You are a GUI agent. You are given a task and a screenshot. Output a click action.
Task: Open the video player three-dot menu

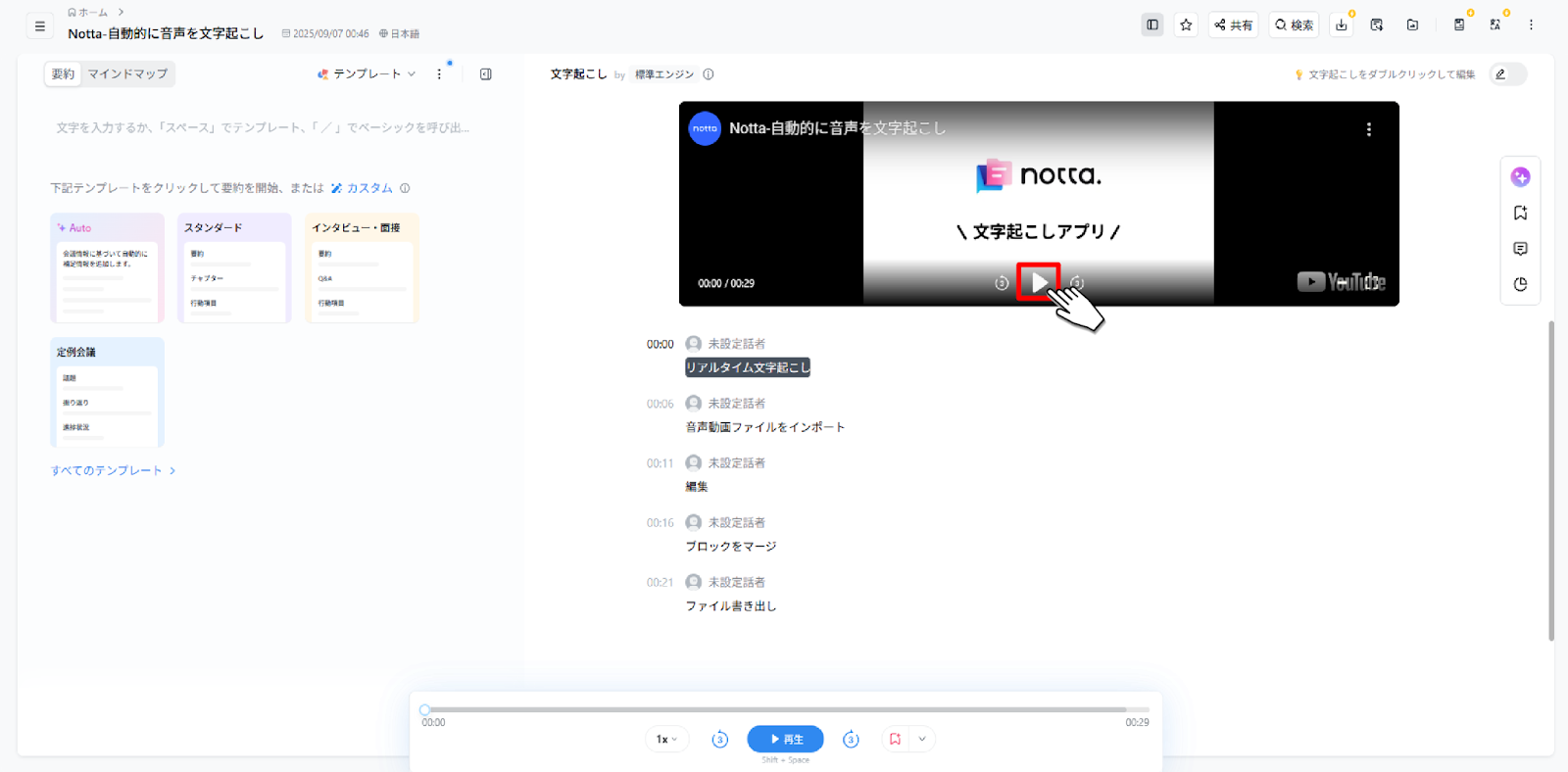[1369, 128]
